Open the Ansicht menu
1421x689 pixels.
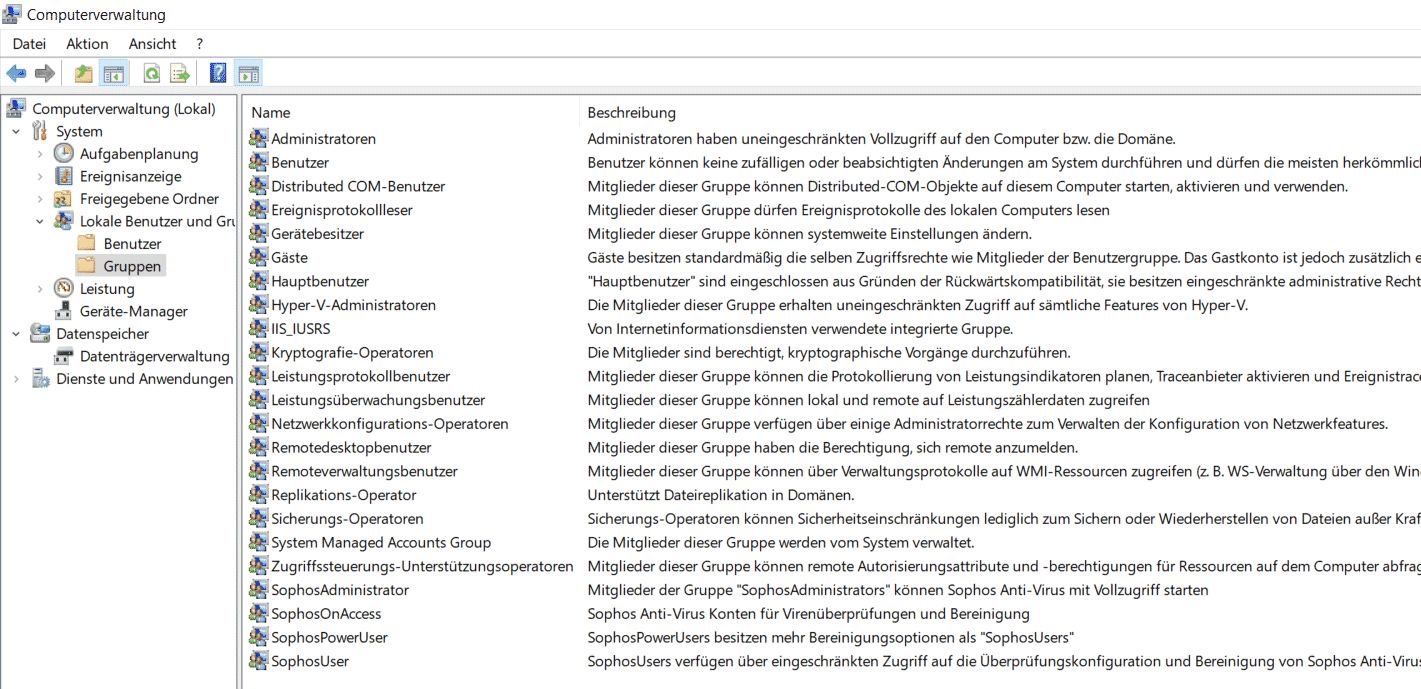point(152,44)
